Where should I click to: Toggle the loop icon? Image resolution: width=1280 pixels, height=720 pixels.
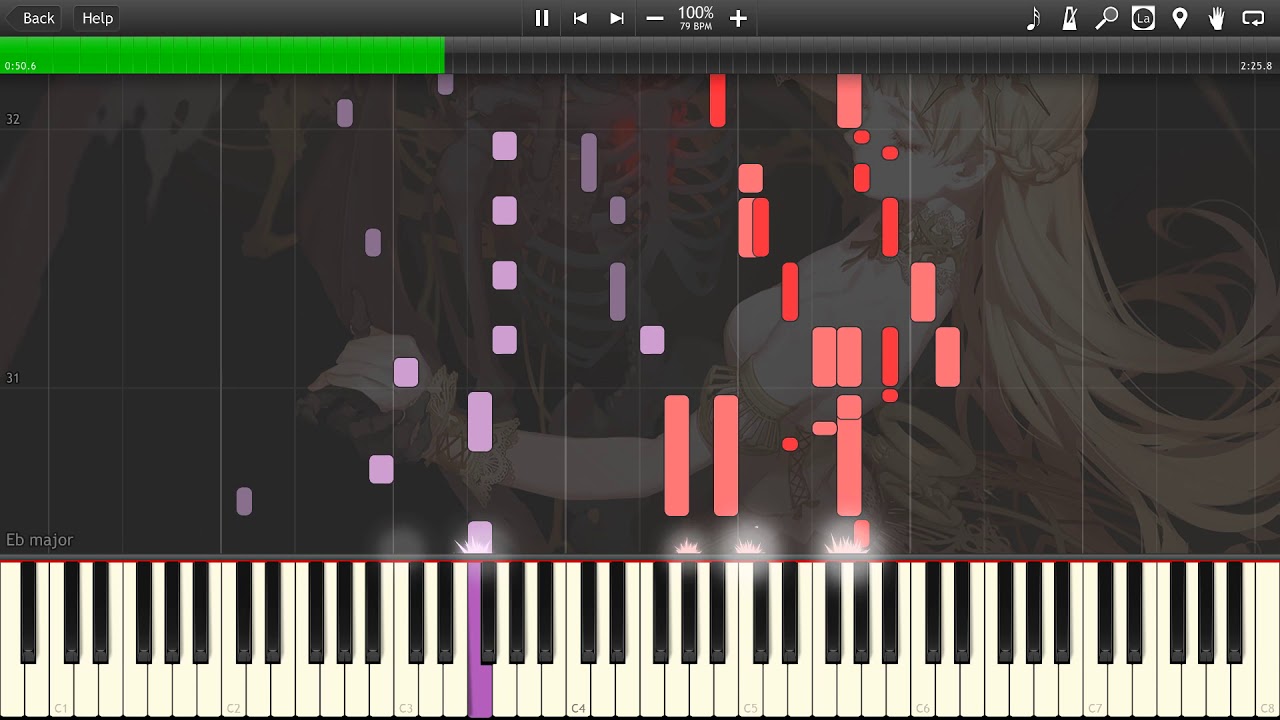tap(1253, 18)
